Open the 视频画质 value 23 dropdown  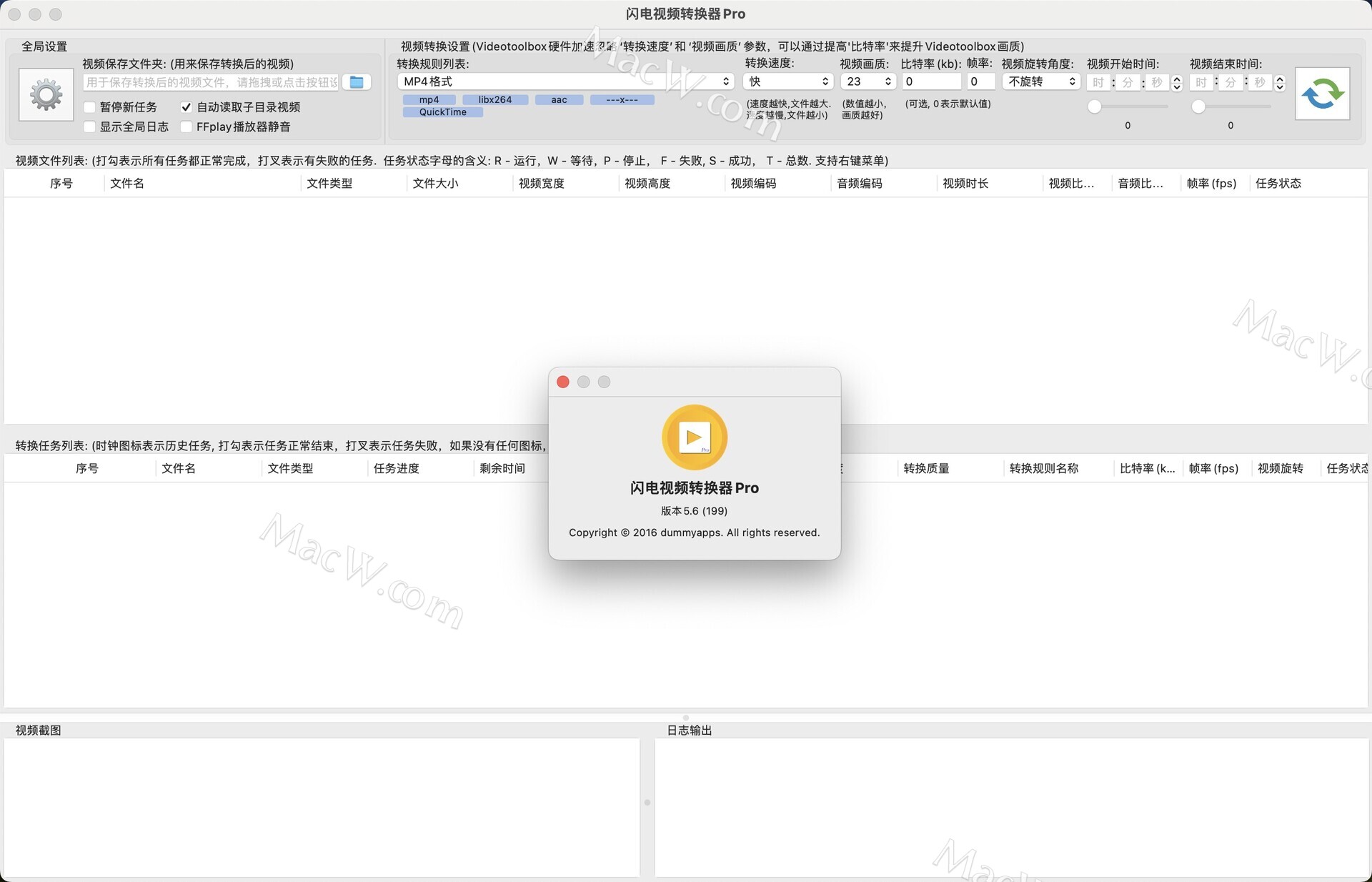tap(868, 81)
